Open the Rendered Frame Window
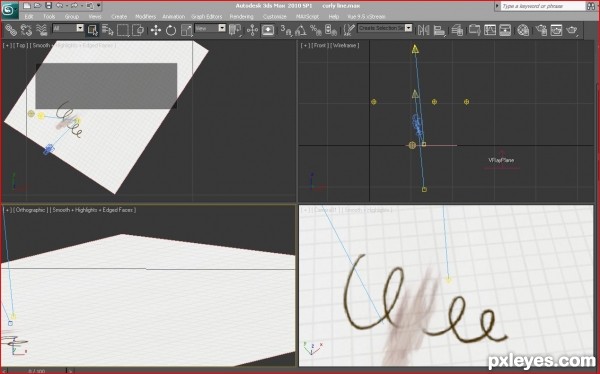 click(x=556, y=30)
